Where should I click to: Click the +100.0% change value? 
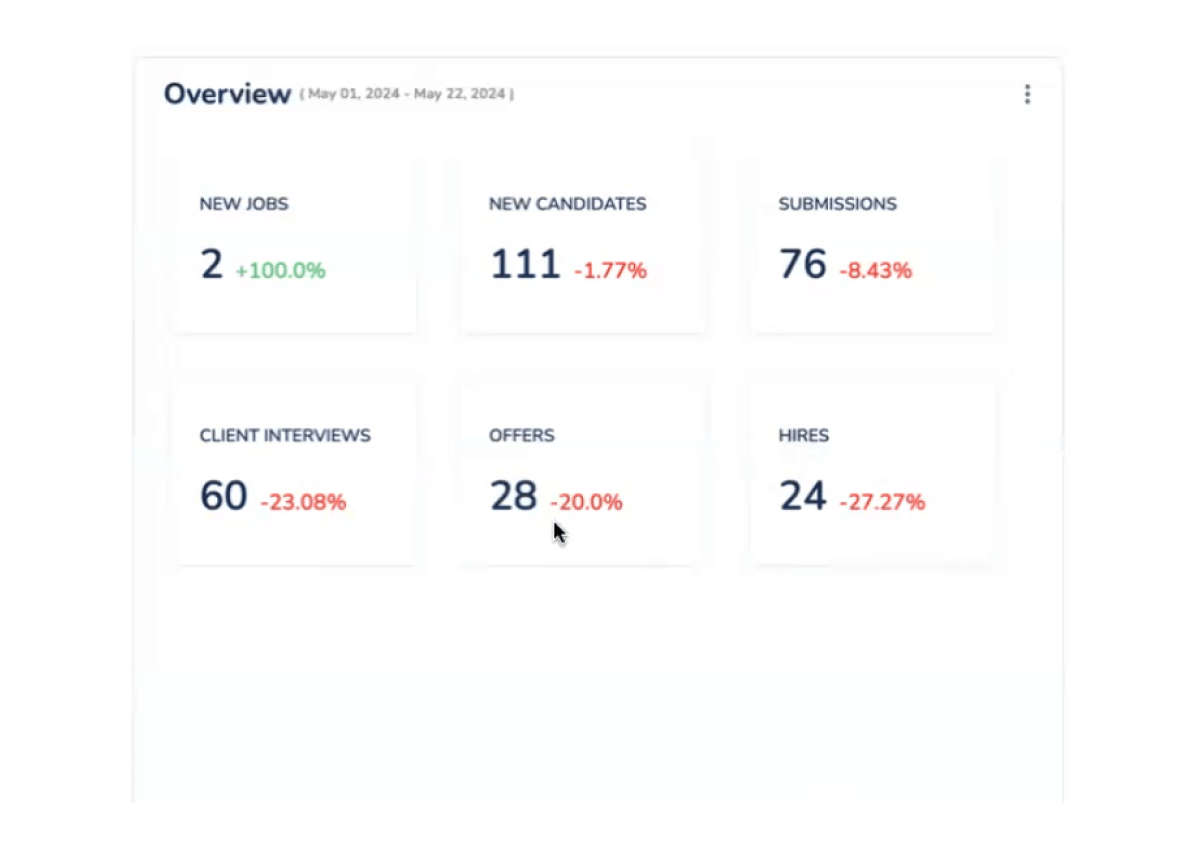pyautogui.click(x=280, y=270)
